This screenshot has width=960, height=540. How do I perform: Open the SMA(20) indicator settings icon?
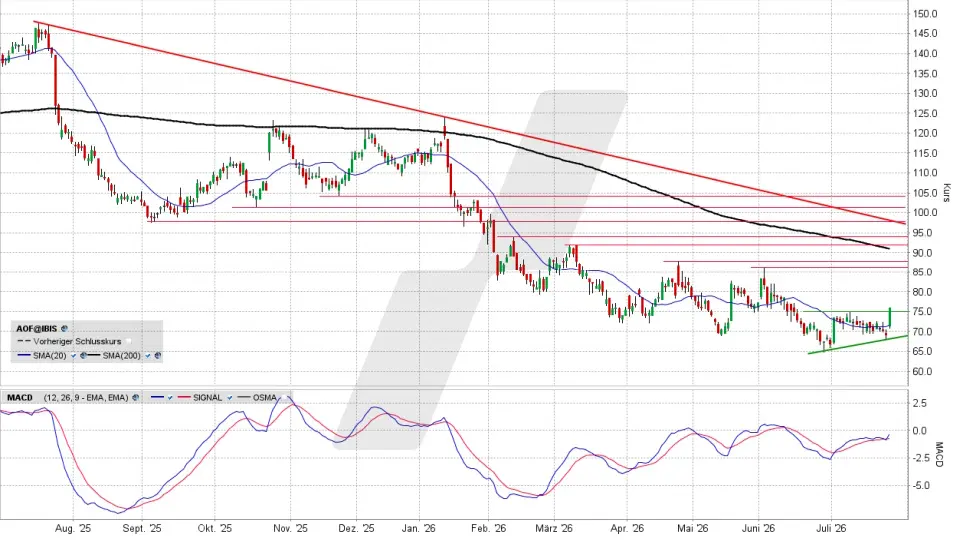click(83, 356)
